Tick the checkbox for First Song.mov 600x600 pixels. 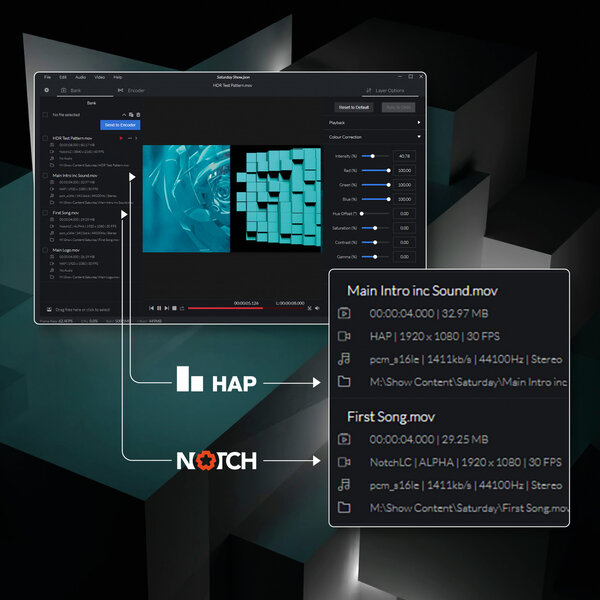pos(45,213)
